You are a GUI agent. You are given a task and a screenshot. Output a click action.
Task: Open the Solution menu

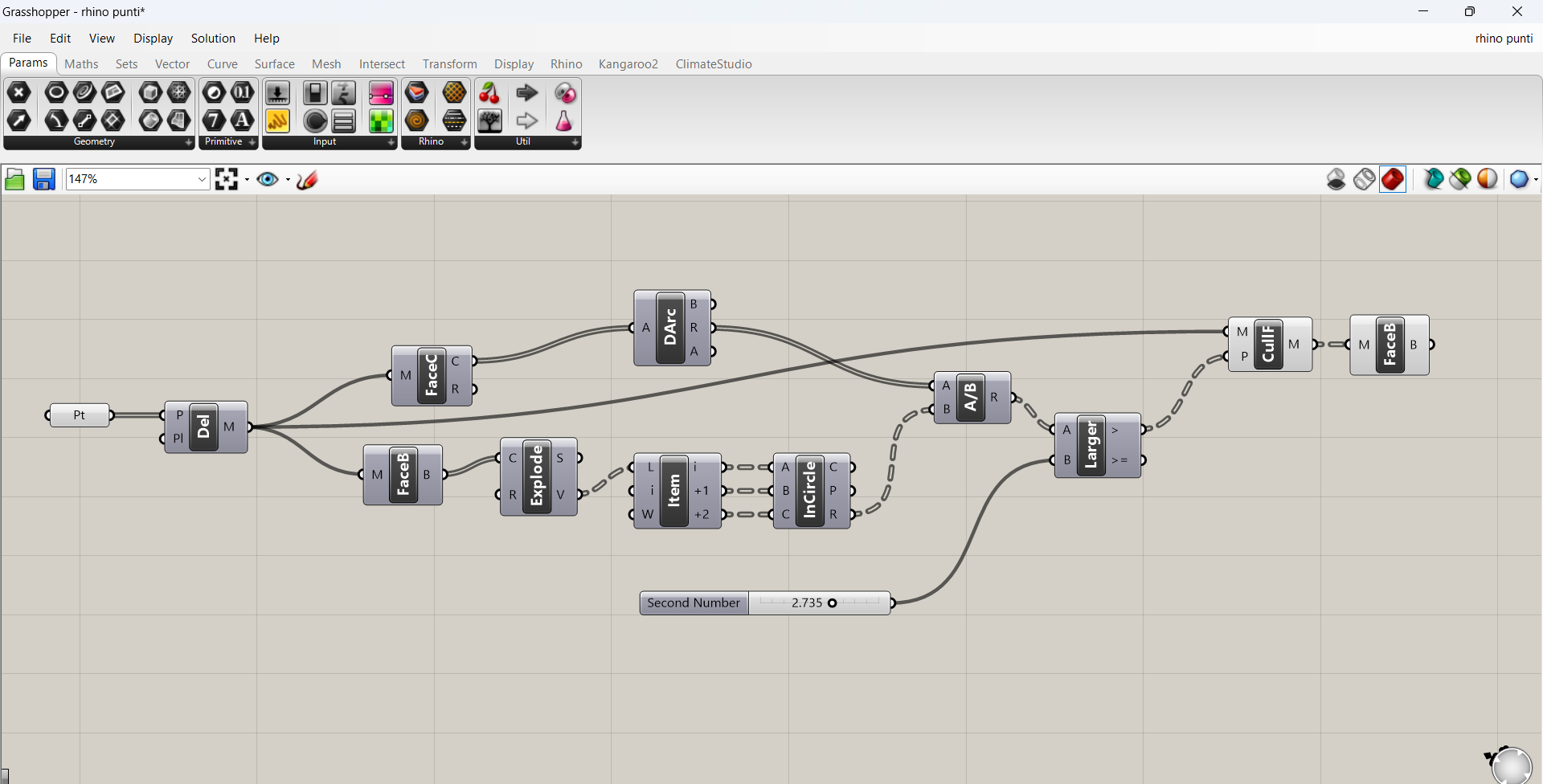click(x=213, y=39)
